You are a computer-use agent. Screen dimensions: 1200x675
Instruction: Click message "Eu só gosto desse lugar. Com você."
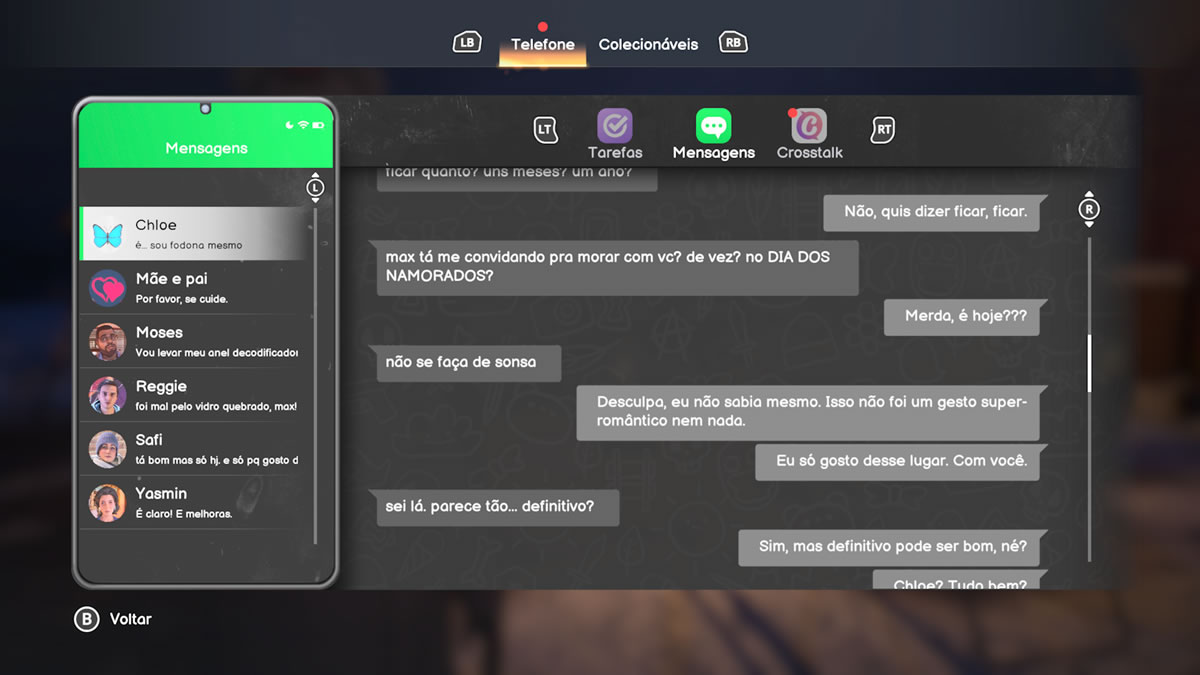(x=901, y=461)
